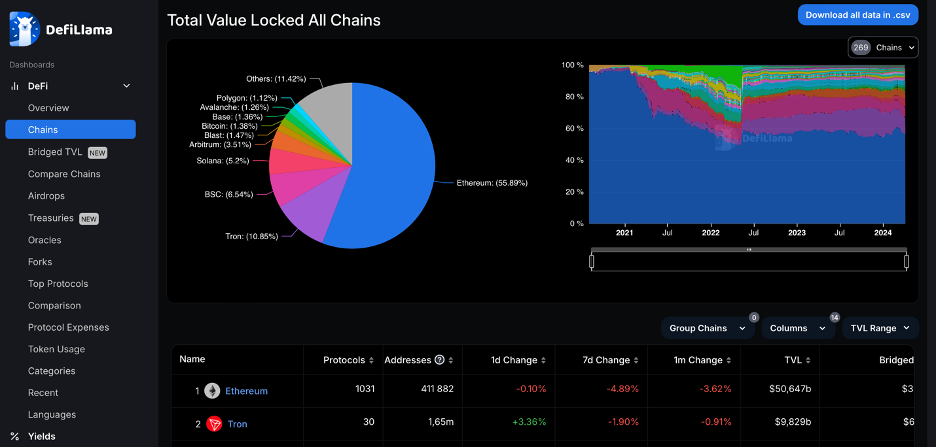Sort by 1d Change column arrows
Viewport: 936px width, 448px height.
(543, 360)
